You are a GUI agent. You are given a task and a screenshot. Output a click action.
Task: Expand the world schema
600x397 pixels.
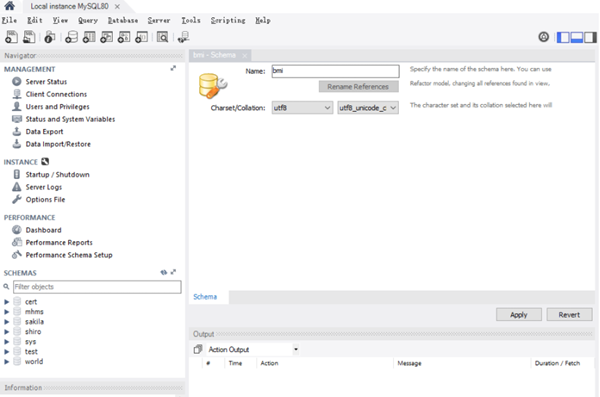click(x=7, y=361)
